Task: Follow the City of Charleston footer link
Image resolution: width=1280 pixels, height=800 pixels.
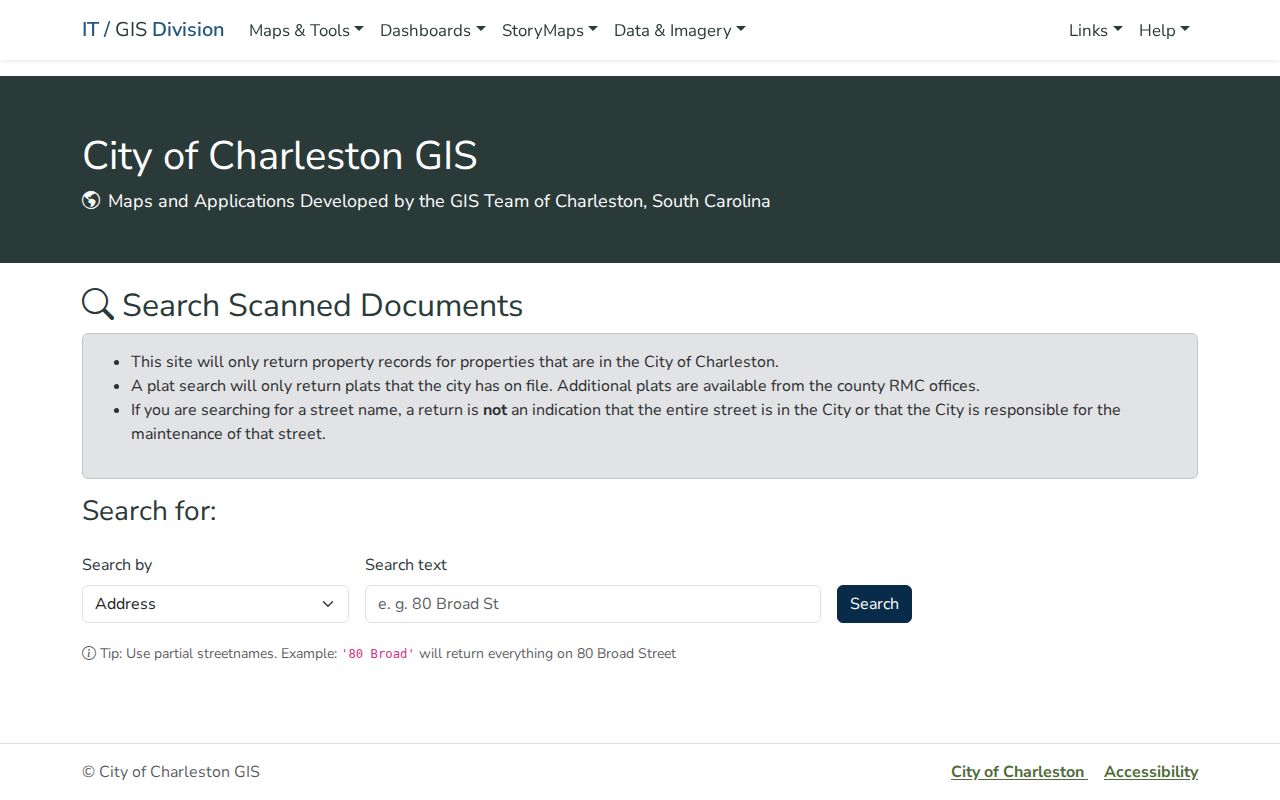Action: [x=1018, y=771]
